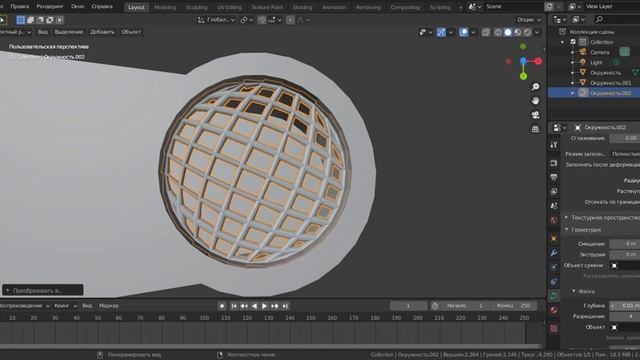Click the blue Z axis gizmo center
Viewport: 640px width, 360px height.
point(523,61)
